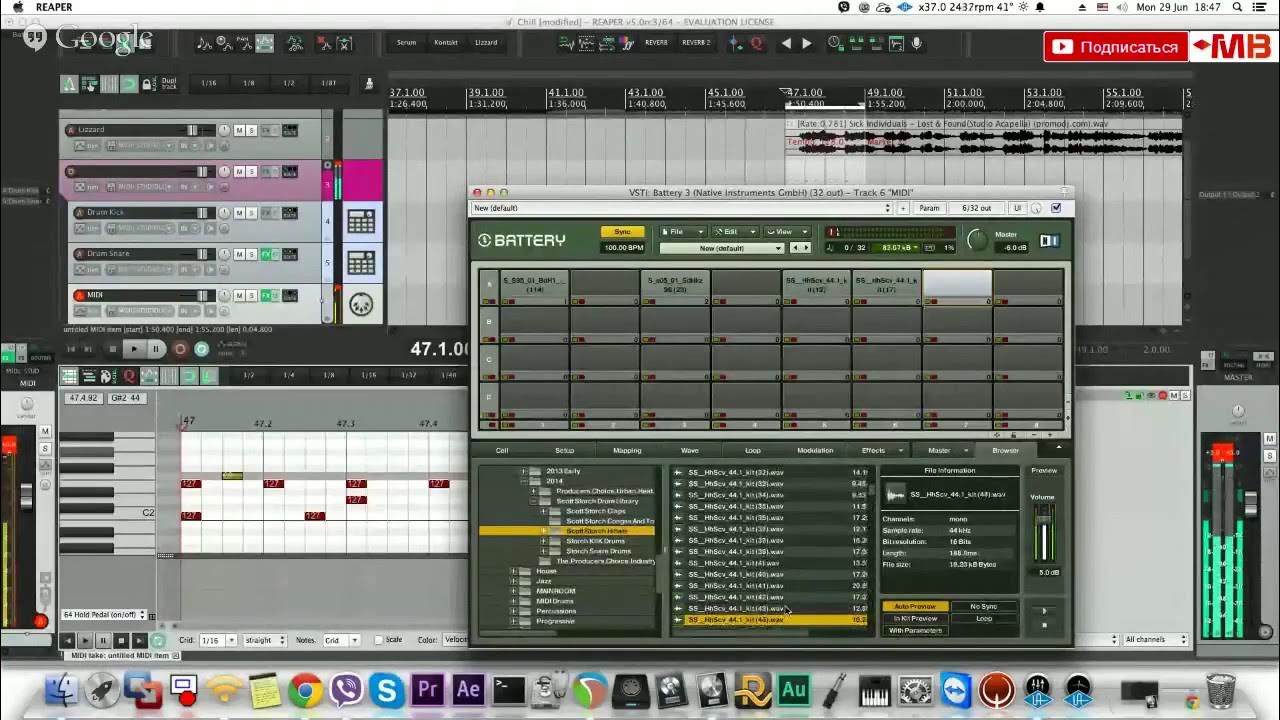Screen dimensions: 1280x720
Task: Open the drum machine icon on Drum Kick track
Action: pyautogui.click(x=361, y=221)
